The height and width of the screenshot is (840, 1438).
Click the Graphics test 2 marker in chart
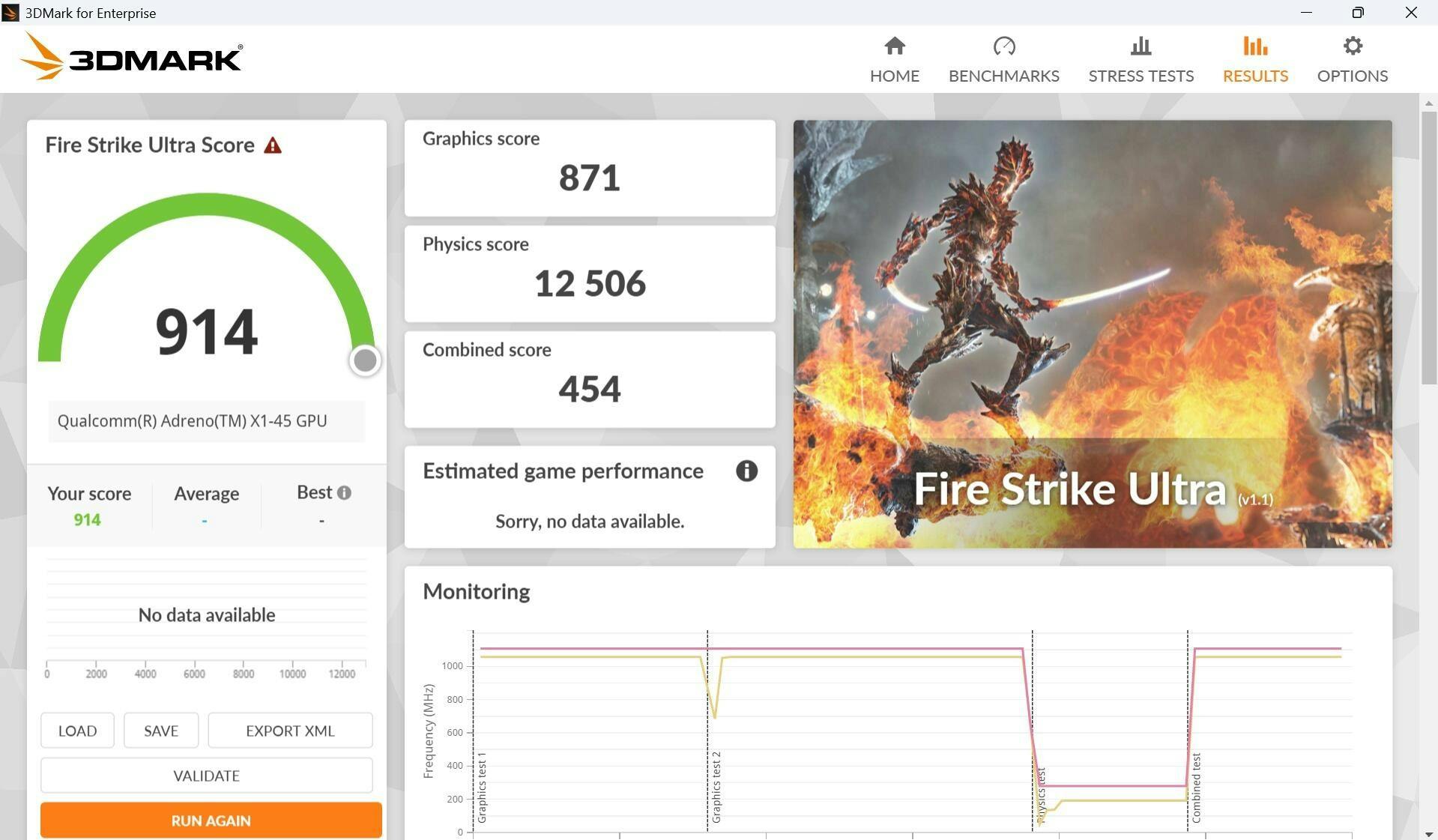coord(716,787)
